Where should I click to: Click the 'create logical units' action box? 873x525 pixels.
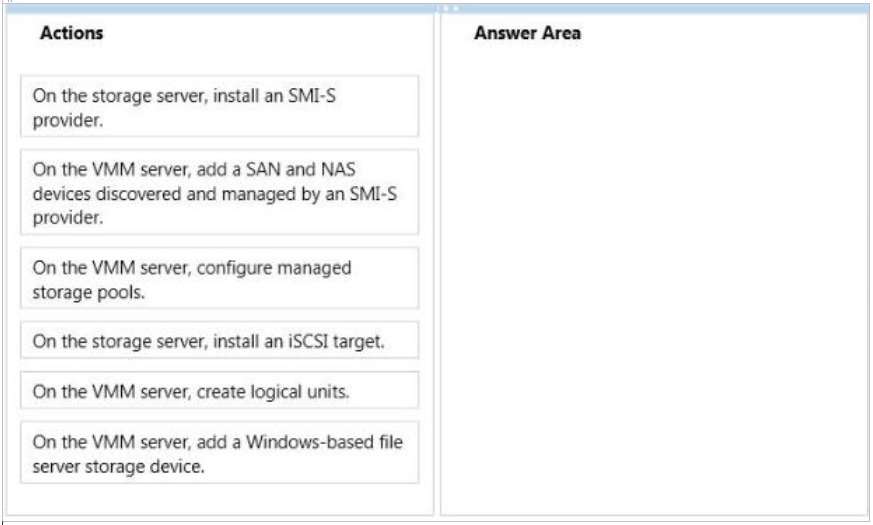click(x=219, y=390)
